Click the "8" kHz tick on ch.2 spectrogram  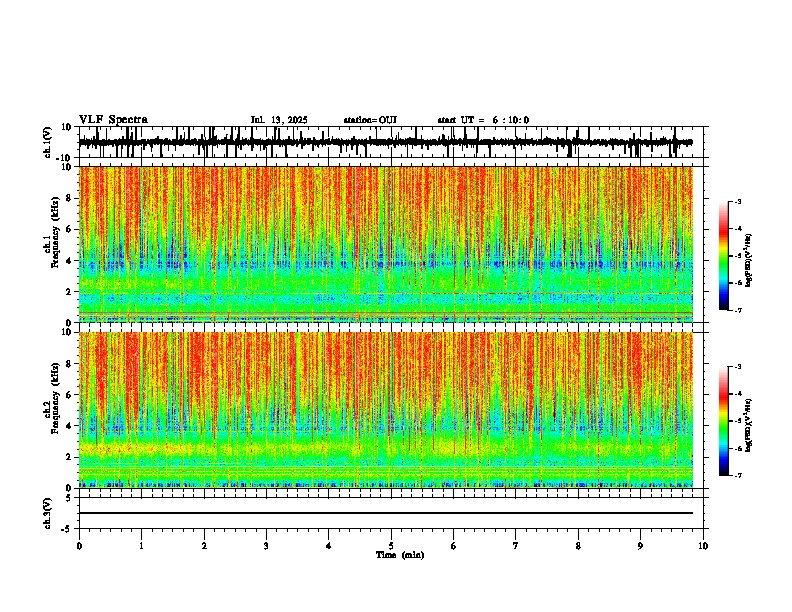tap(70, 364)
